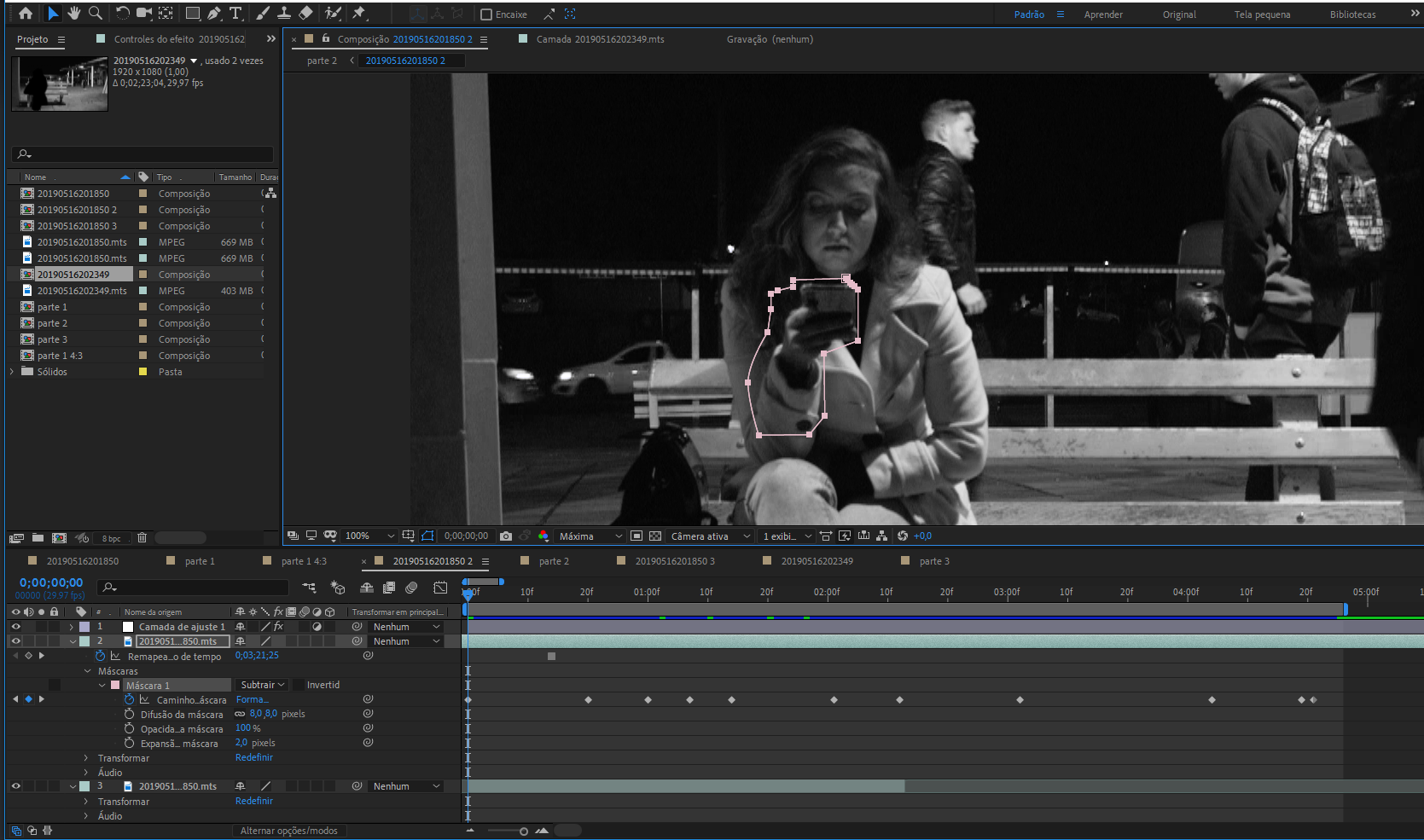Select the Pan Behind anchor point tool

(x=166, y=14)
